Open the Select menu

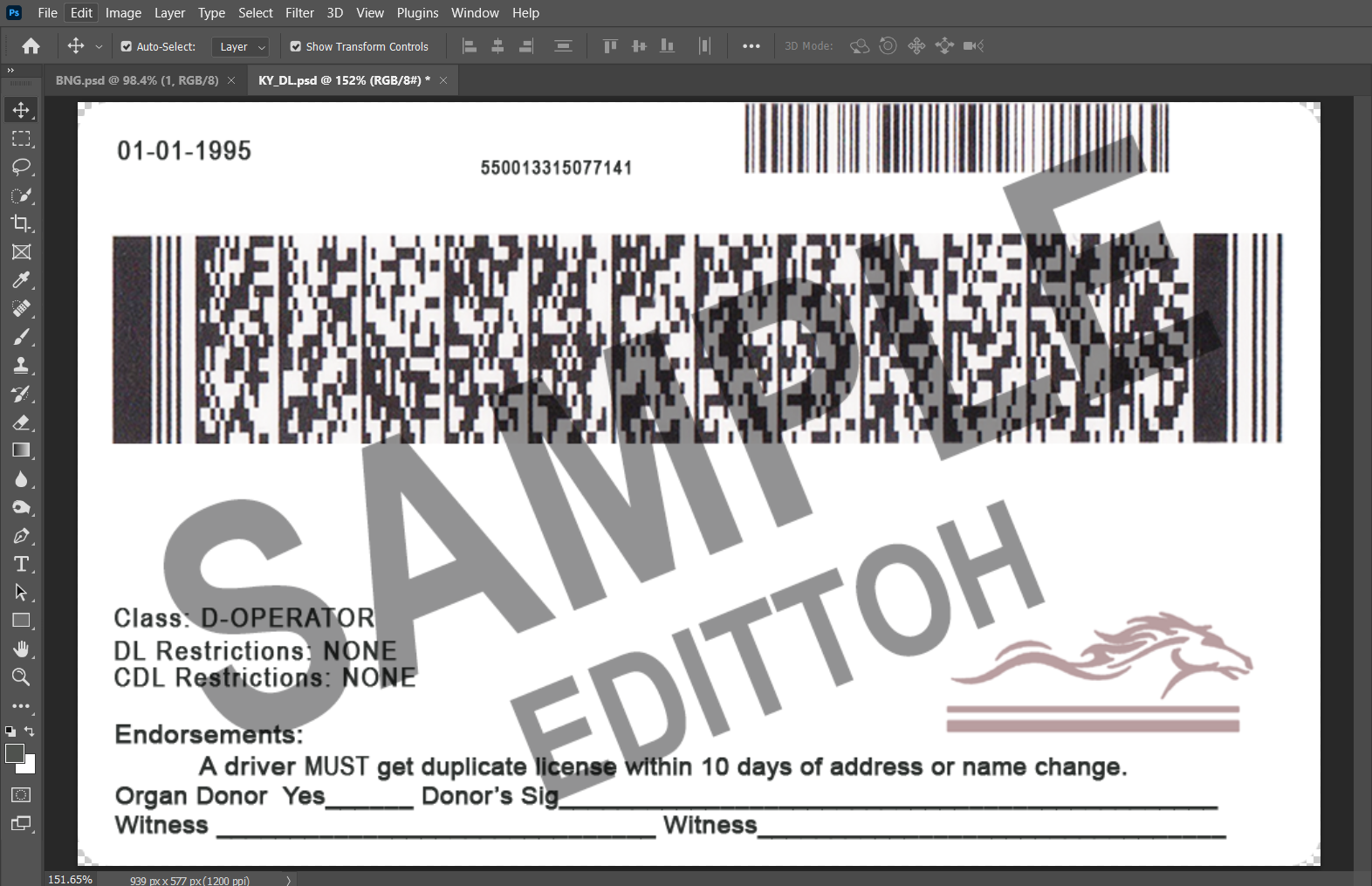click(256, 13)
